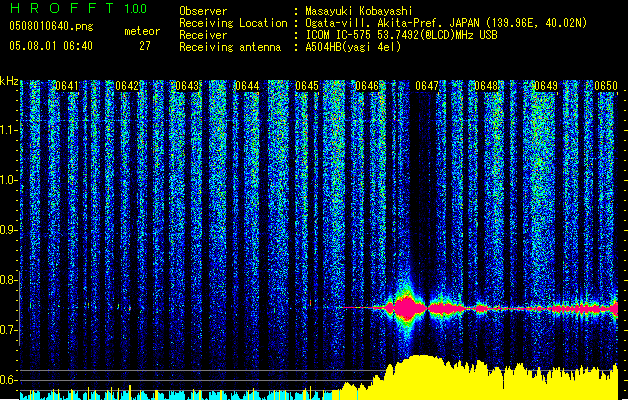Click the kHz axis unit label
The image size is (629, 400).
click(9, 81)
